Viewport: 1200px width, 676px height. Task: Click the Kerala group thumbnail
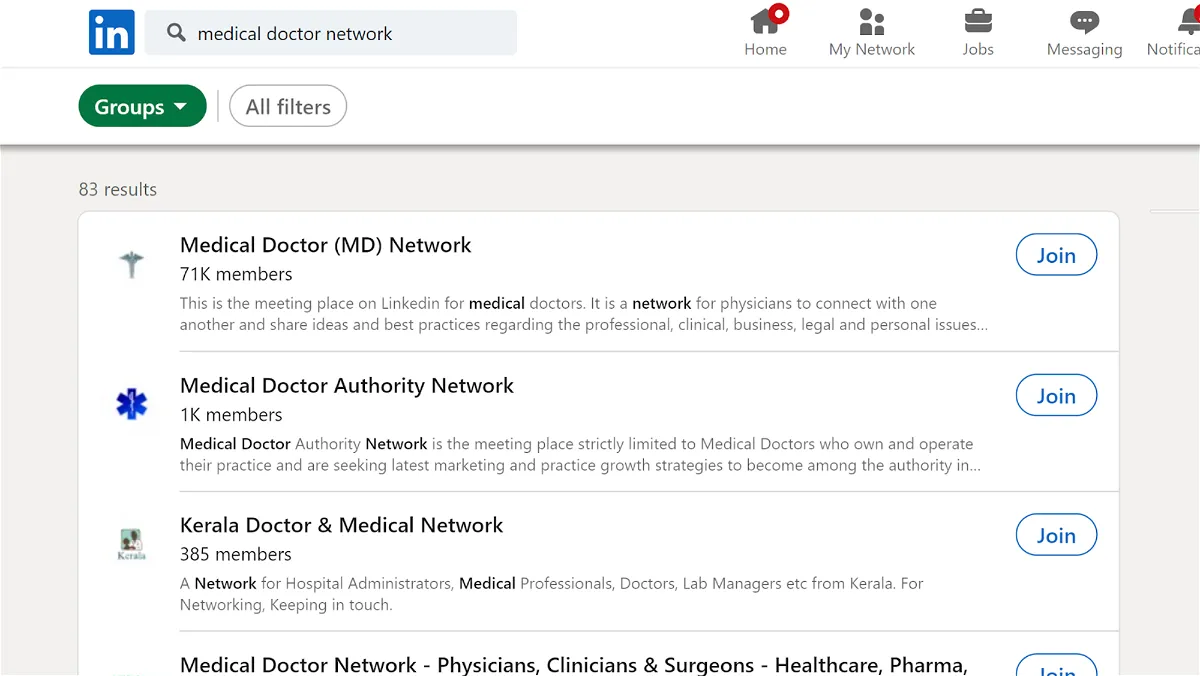pos(131,544)
